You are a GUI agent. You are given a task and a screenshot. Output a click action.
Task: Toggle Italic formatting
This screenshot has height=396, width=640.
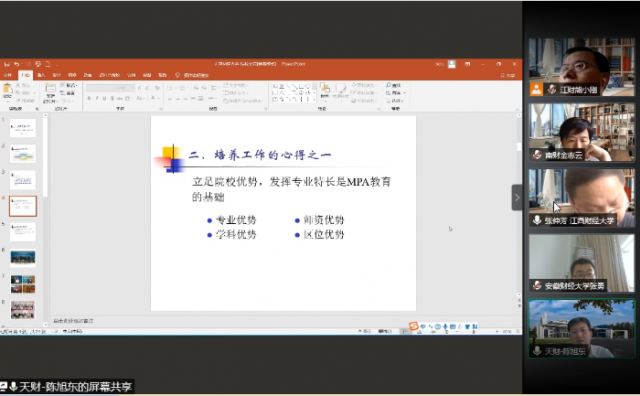point(97,98)
